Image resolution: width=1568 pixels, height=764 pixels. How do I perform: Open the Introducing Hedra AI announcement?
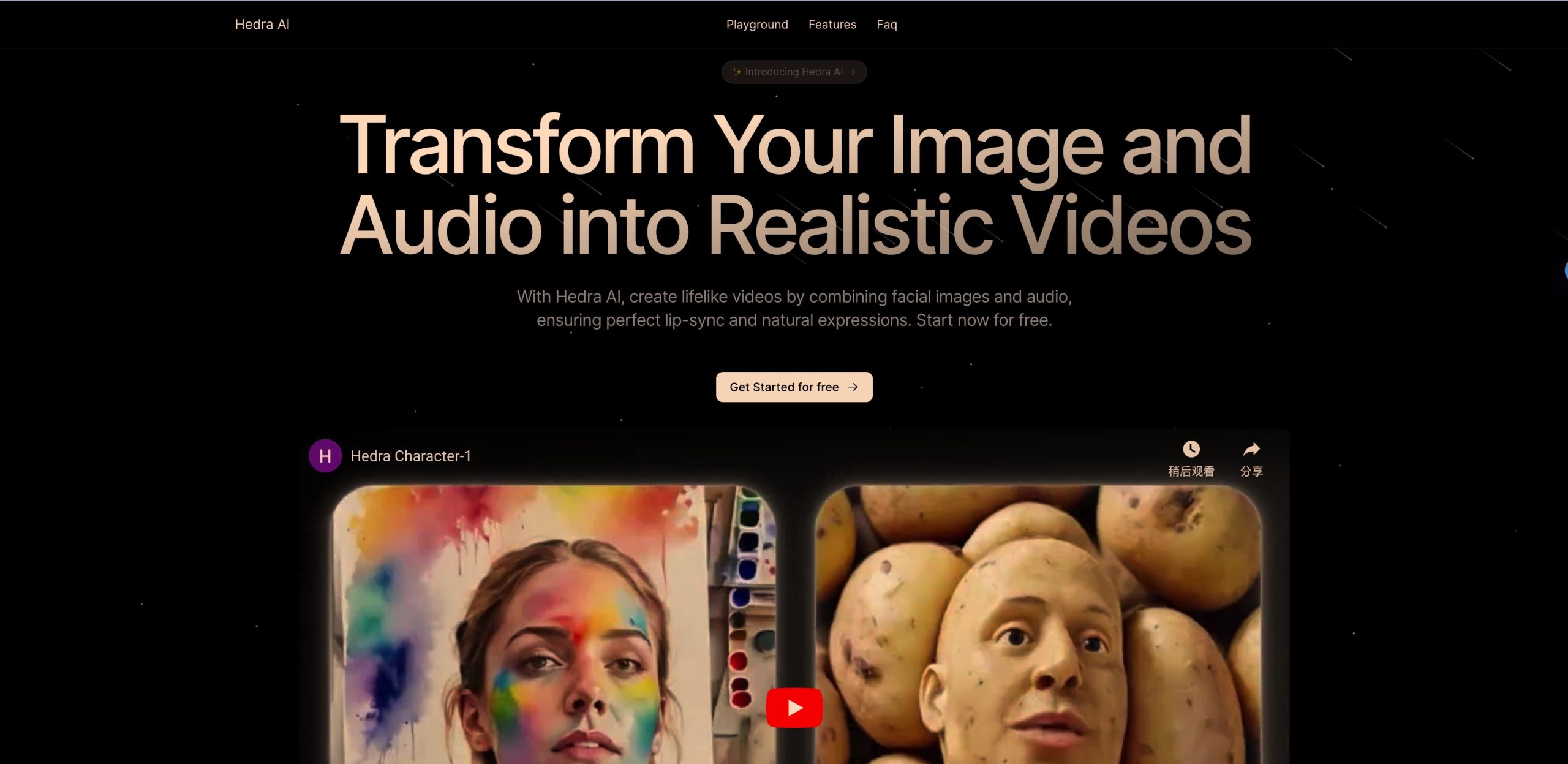(793, 72)
